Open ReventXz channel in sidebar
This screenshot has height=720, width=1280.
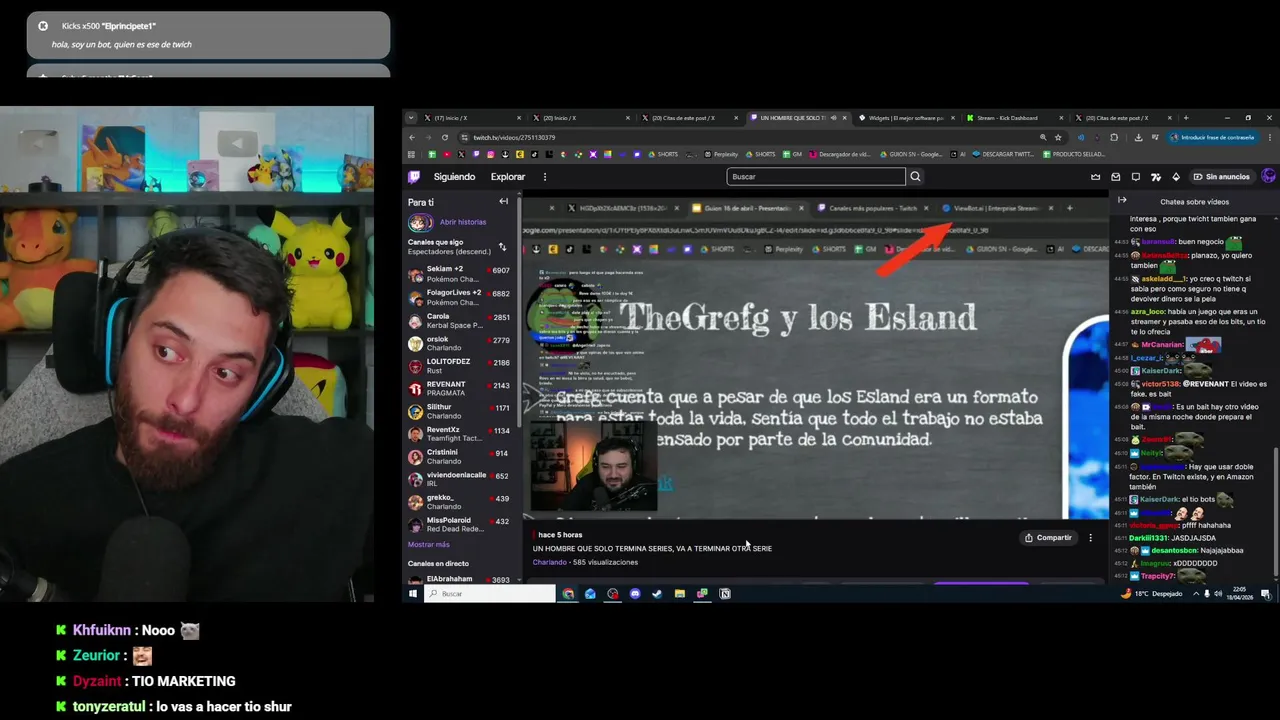pos(461,434)
